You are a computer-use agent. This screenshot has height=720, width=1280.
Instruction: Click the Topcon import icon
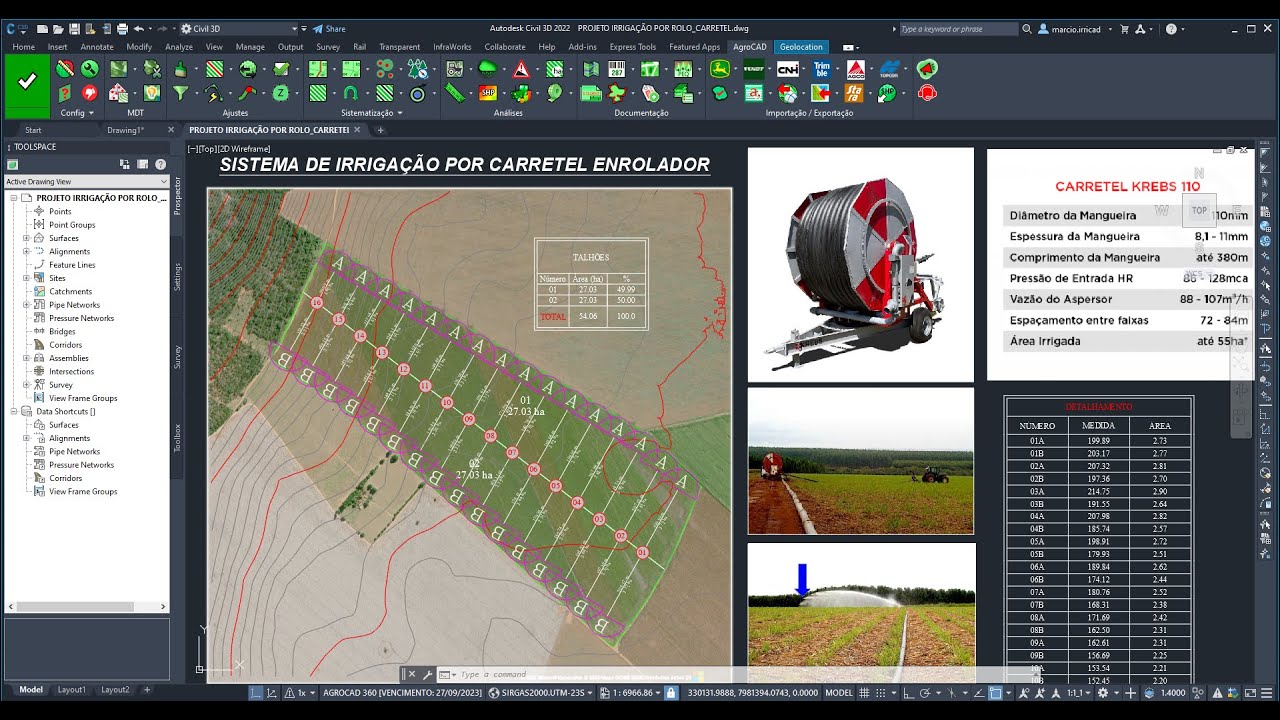888,69
